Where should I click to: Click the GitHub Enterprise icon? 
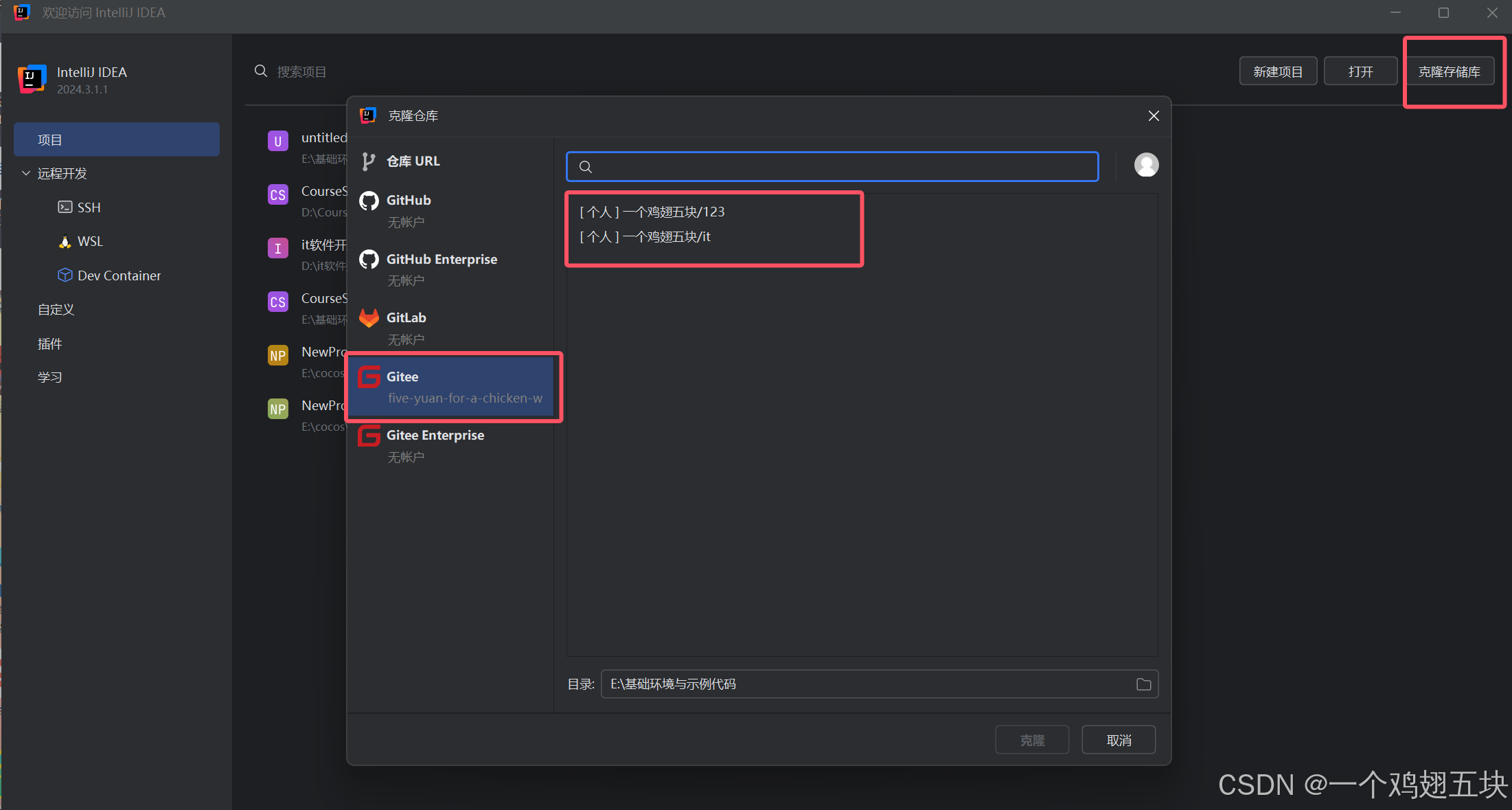(369, 260)
